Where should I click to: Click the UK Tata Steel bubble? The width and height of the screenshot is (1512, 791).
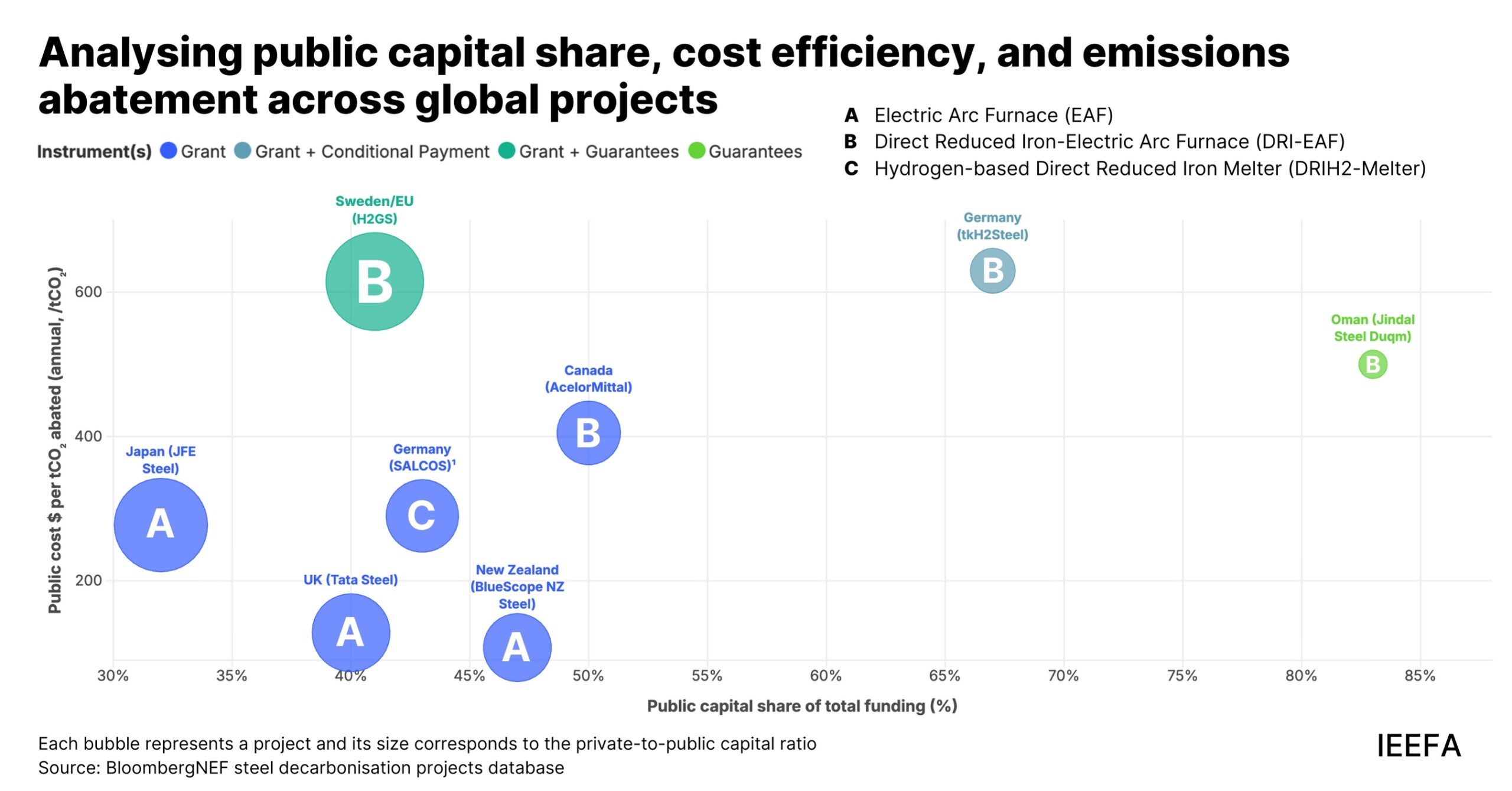[x=351, y=633]
